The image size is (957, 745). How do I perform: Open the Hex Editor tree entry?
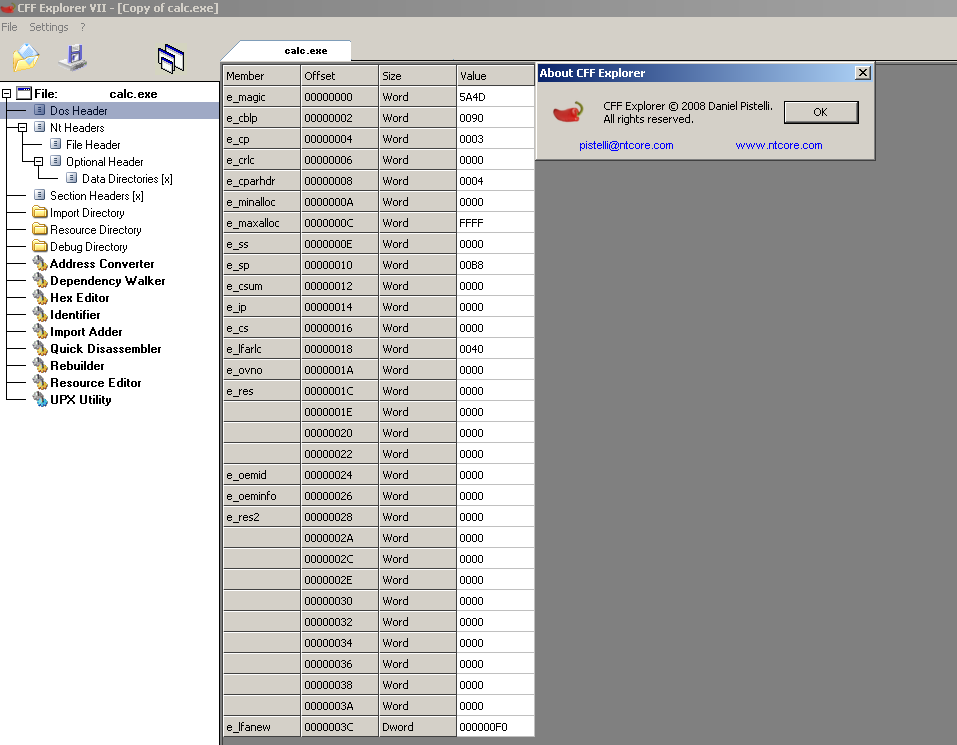click(x=79, y=298)
